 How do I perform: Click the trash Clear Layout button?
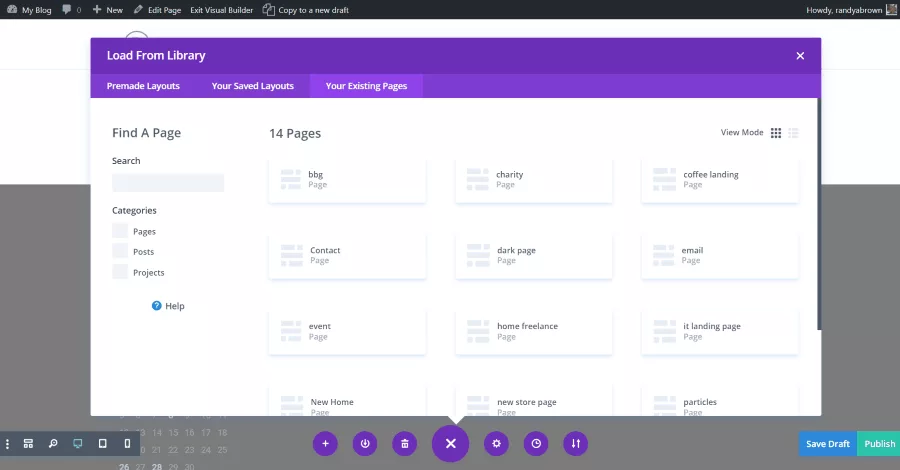(405, 444)
